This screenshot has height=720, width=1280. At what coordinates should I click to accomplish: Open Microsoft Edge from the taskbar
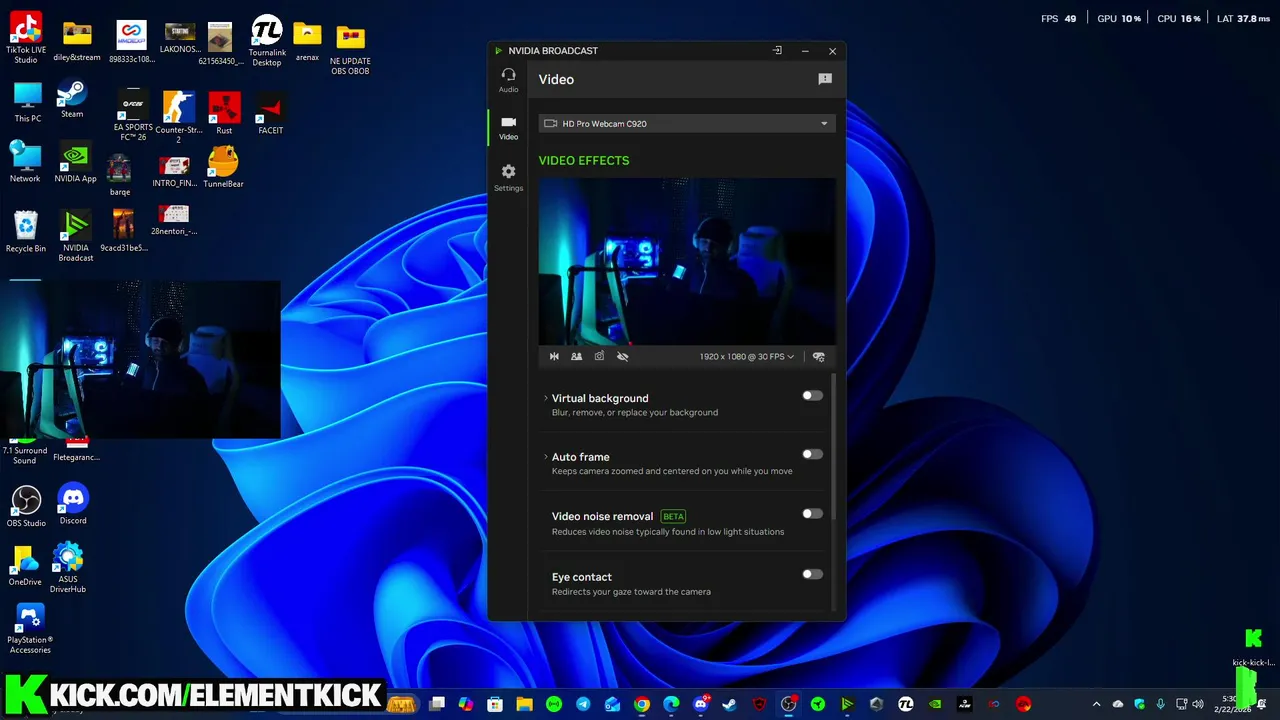(671, 704)
